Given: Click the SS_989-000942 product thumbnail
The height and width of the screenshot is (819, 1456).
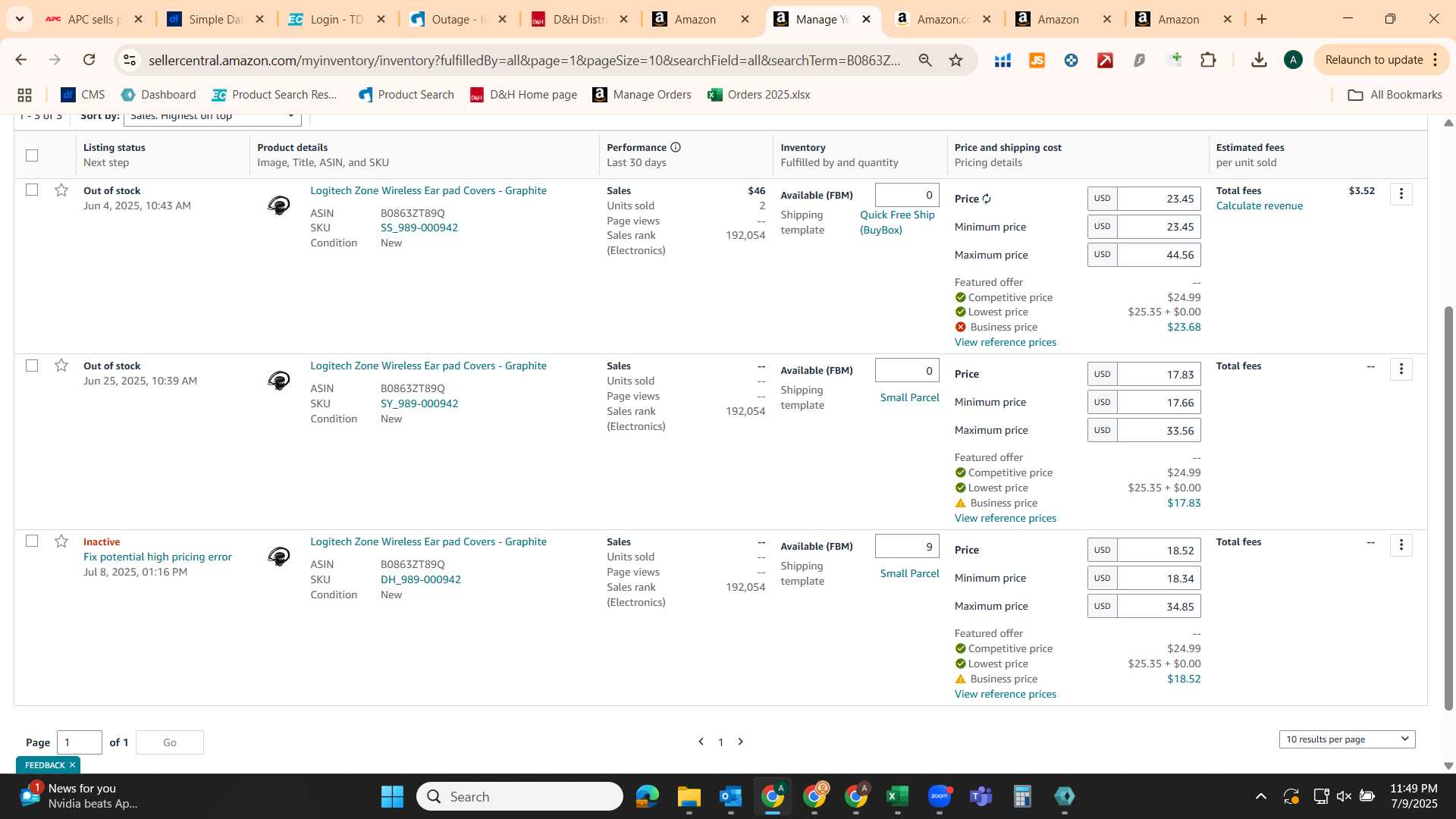Looking at the screenshot, I should (x=278, y=205).
